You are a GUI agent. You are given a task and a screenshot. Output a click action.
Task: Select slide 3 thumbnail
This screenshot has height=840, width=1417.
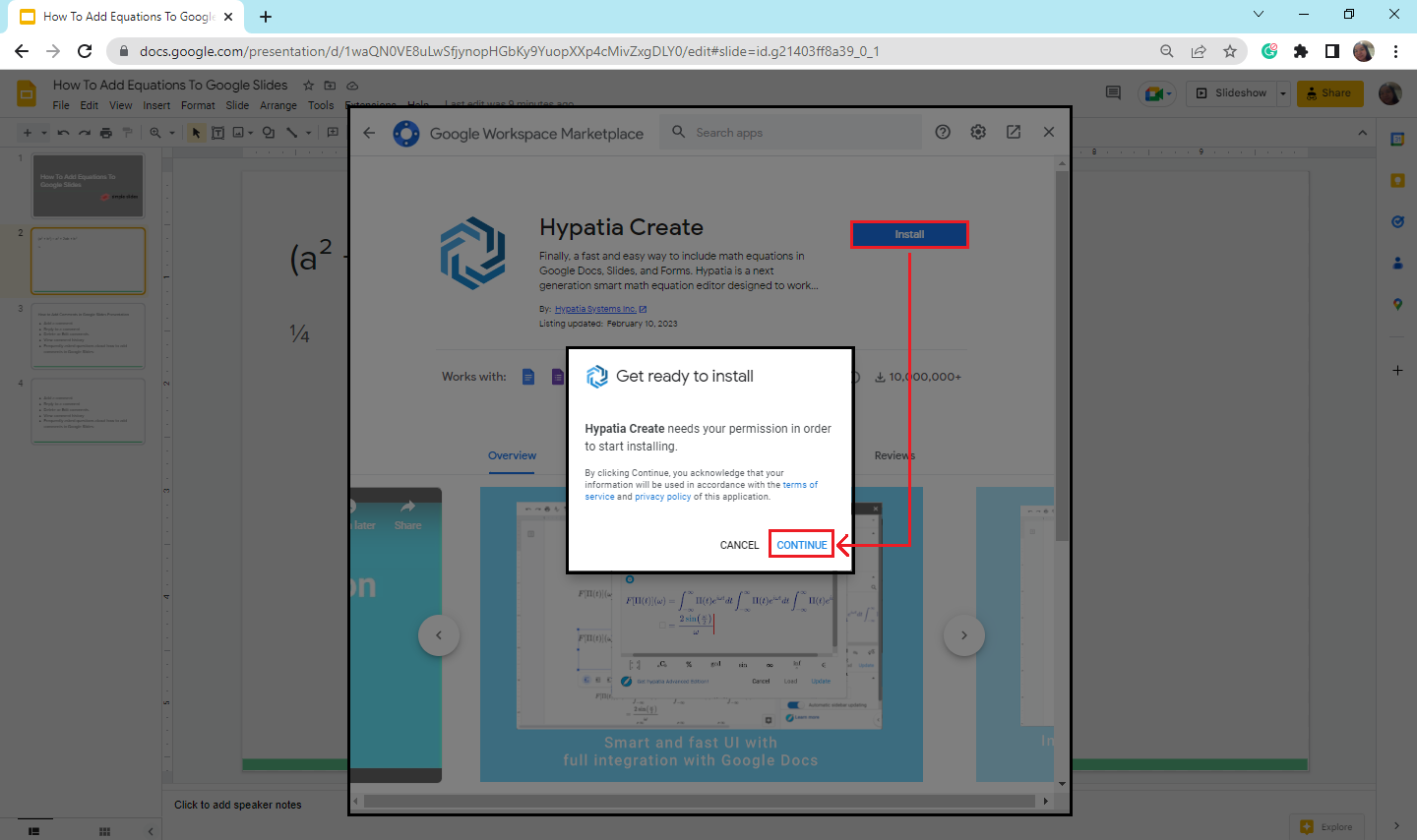pyautogui.click(x=88, y=336)
